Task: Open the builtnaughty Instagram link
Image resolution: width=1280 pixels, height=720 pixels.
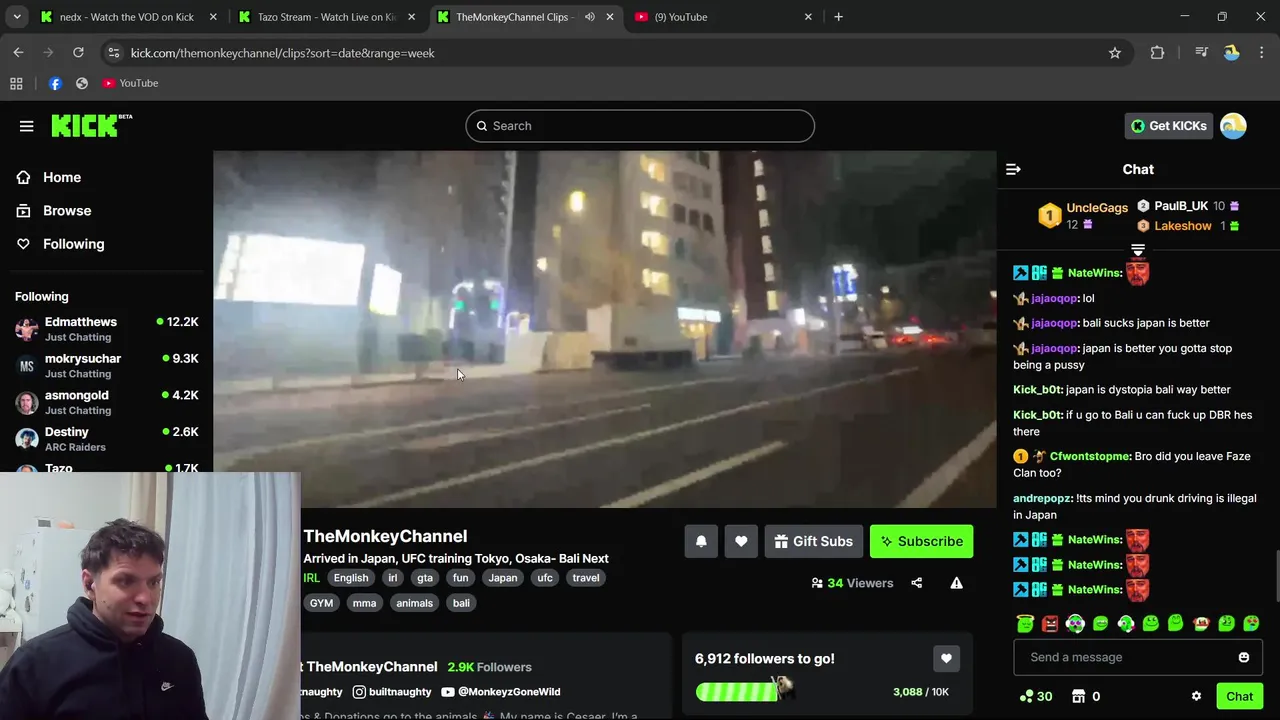Action: tap(392, 692)
